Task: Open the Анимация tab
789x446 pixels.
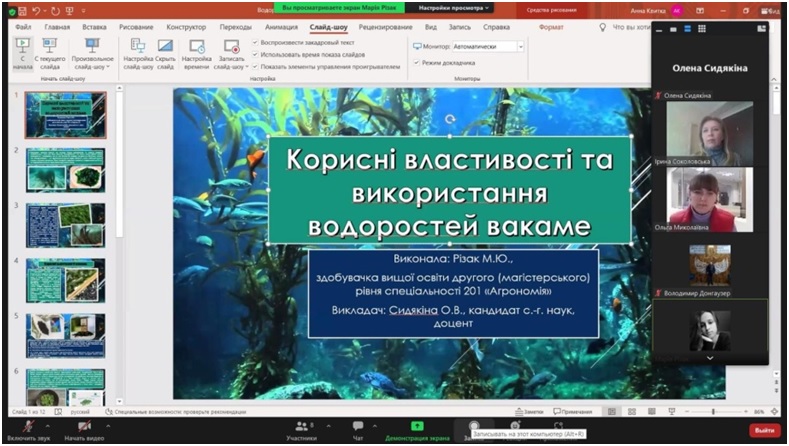Action: (x=281, y=27)
